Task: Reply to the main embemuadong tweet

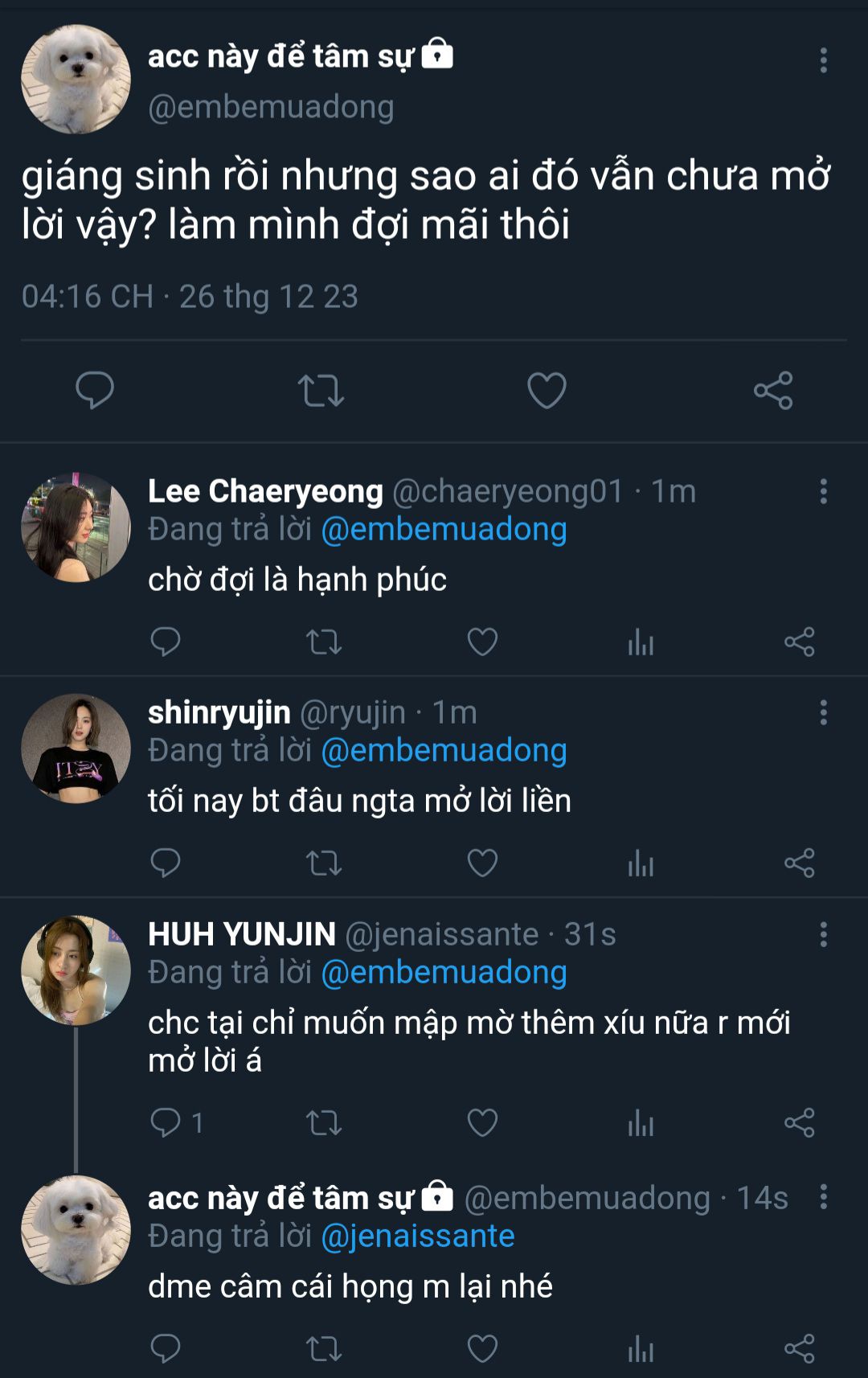Action: [x=95, y=391]
